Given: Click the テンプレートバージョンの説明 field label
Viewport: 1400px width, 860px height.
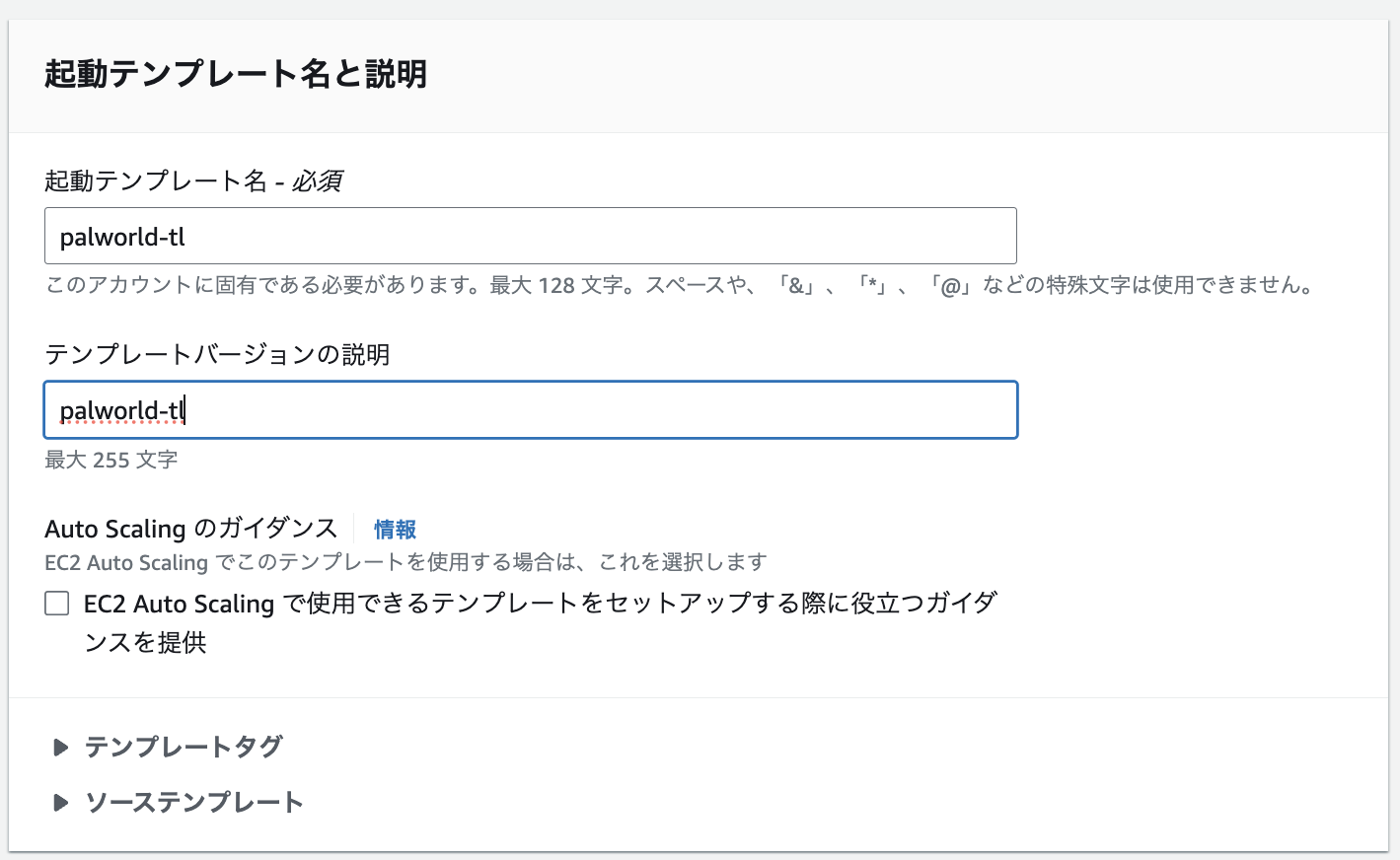Looking at the screenshot, I should click(217, 355).
